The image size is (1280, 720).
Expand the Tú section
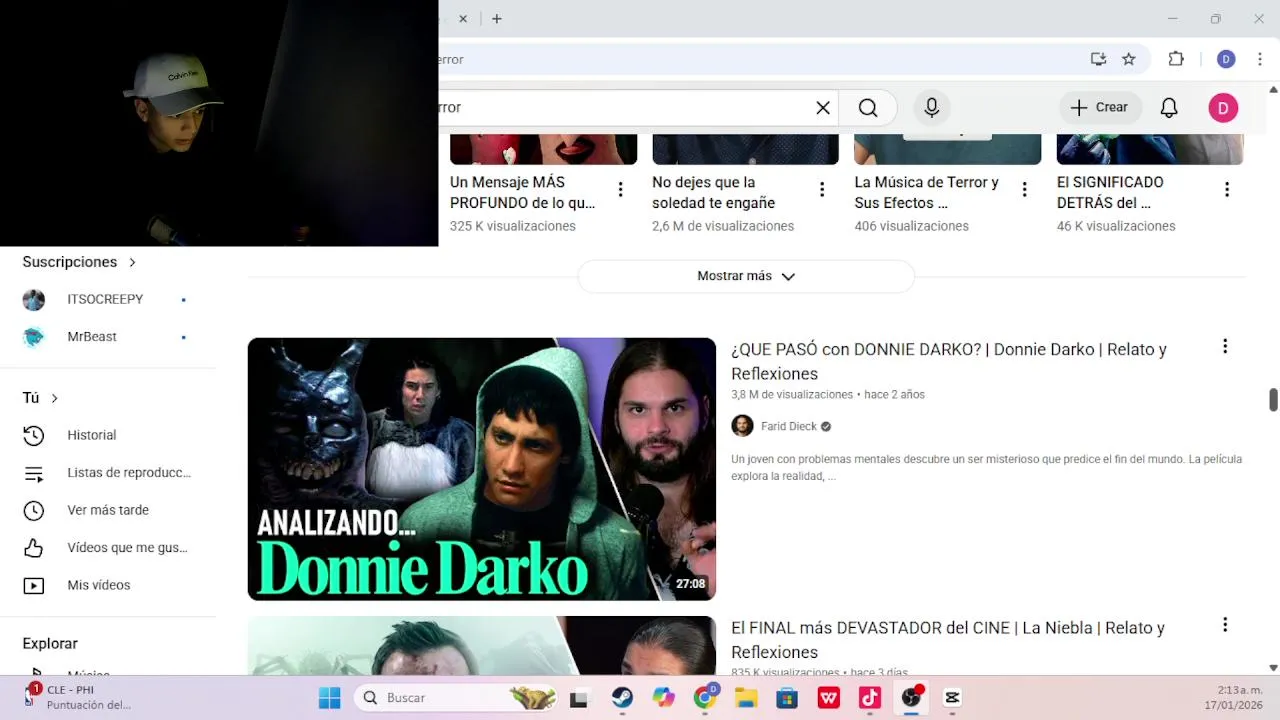click(x=40, y=398)
